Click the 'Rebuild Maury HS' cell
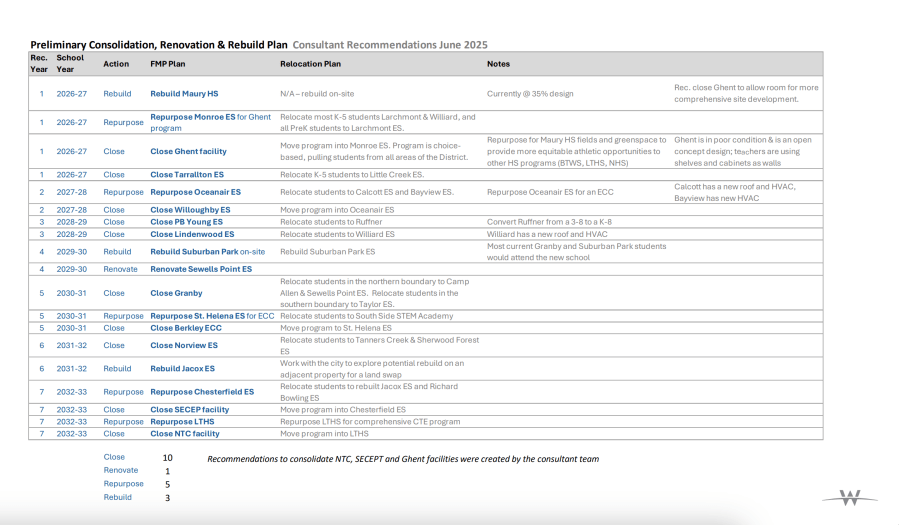 [x=184, y=93]
